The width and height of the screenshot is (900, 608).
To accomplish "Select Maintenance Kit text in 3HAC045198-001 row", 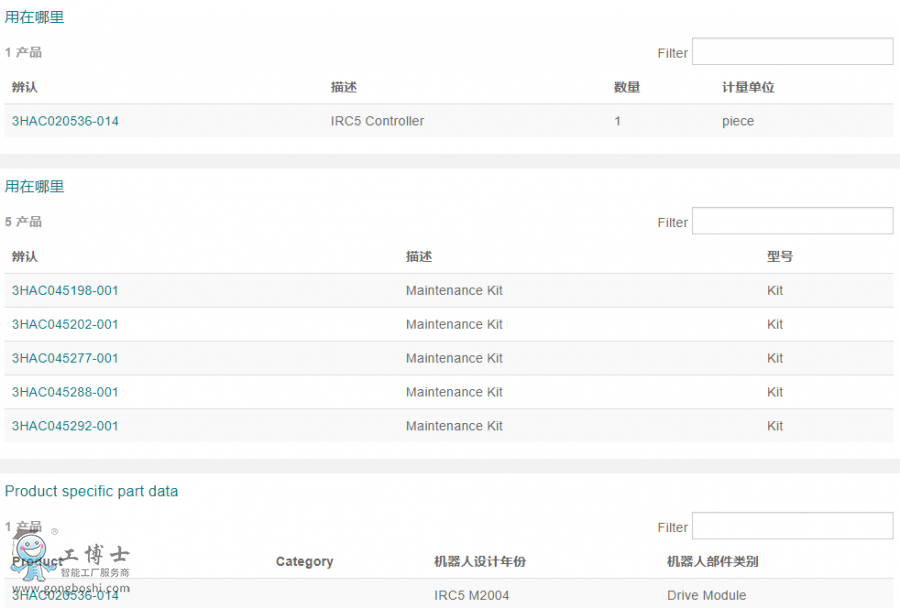I will (454, 291).
